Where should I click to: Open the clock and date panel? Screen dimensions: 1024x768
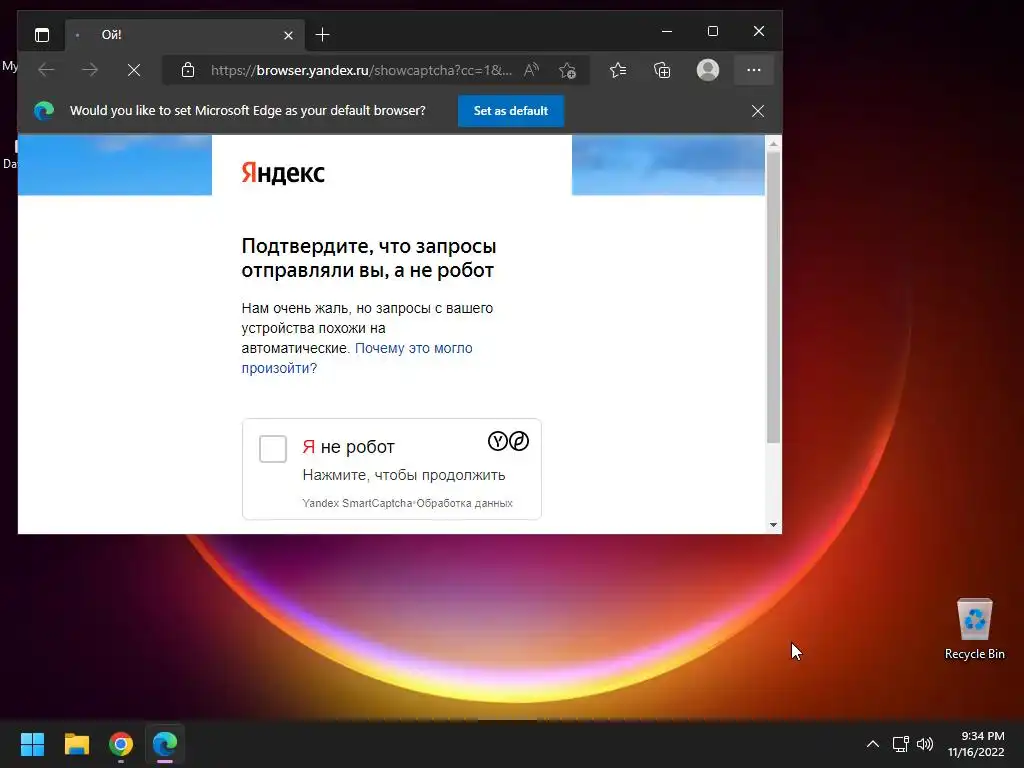pos(976,744)
